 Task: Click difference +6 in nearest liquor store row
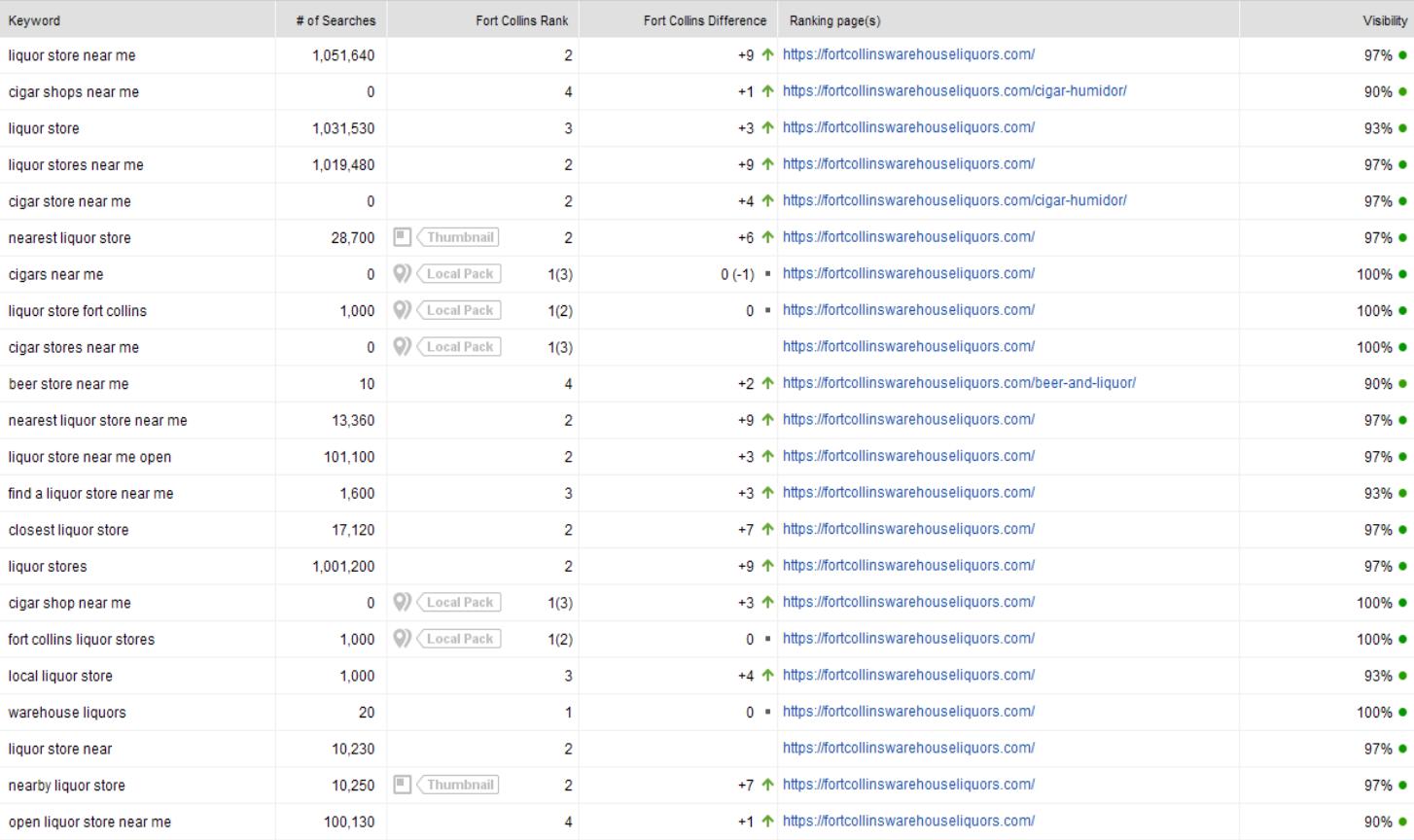(x=746, y=238)
